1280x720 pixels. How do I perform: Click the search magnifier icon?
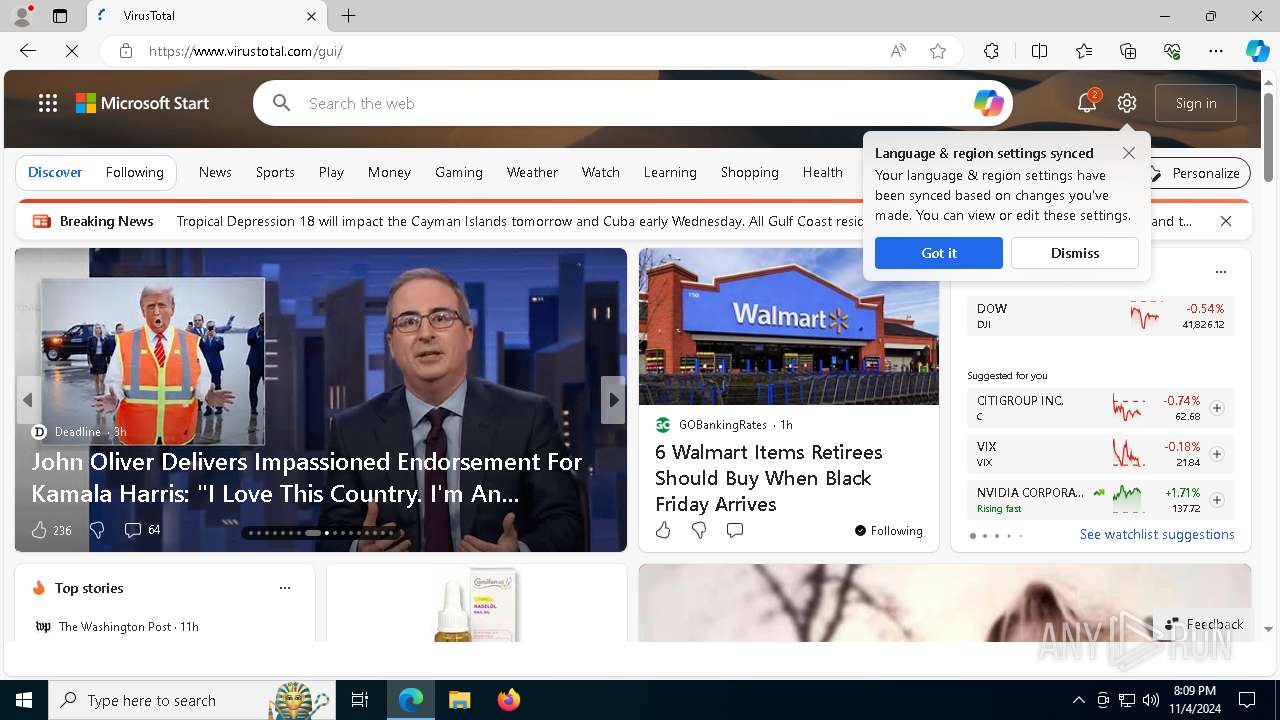pos(281,103)
